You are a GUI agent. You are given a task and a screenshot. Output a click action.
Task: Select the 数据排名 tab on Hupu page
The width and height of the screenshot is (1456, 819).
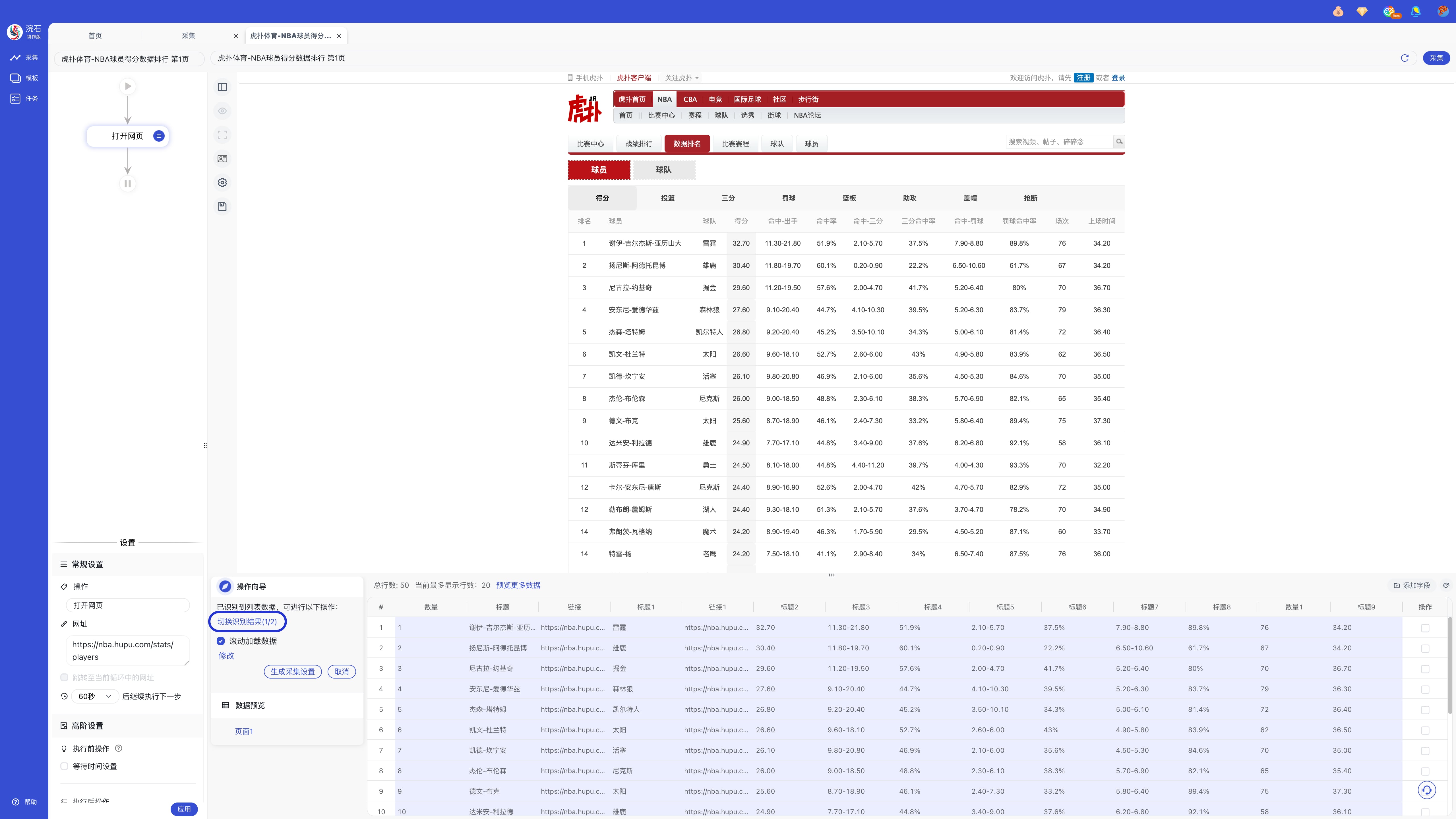(x=687, y=144)
